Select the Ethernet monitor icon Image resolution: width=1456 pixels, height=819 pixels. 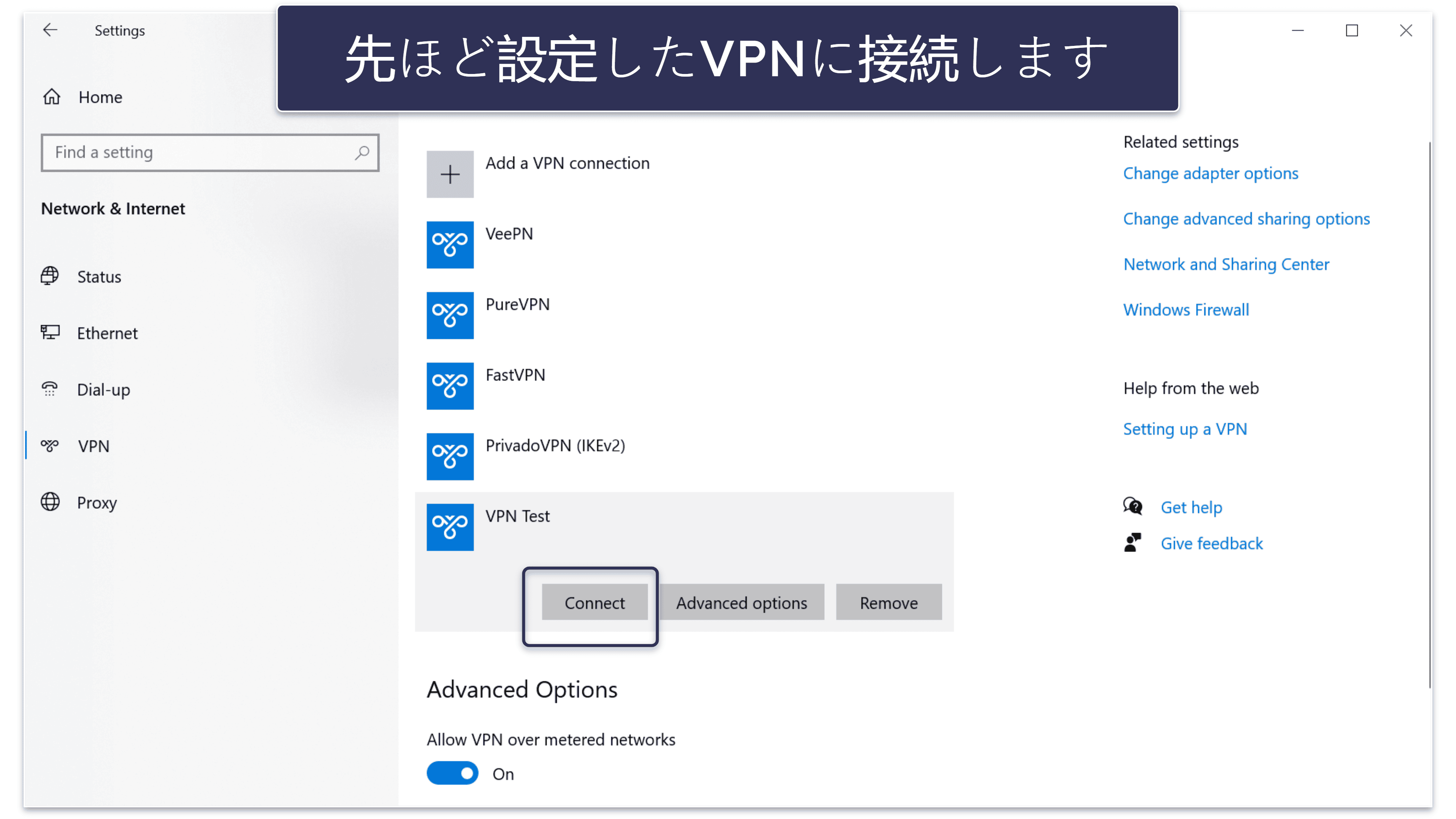(50, 332)
